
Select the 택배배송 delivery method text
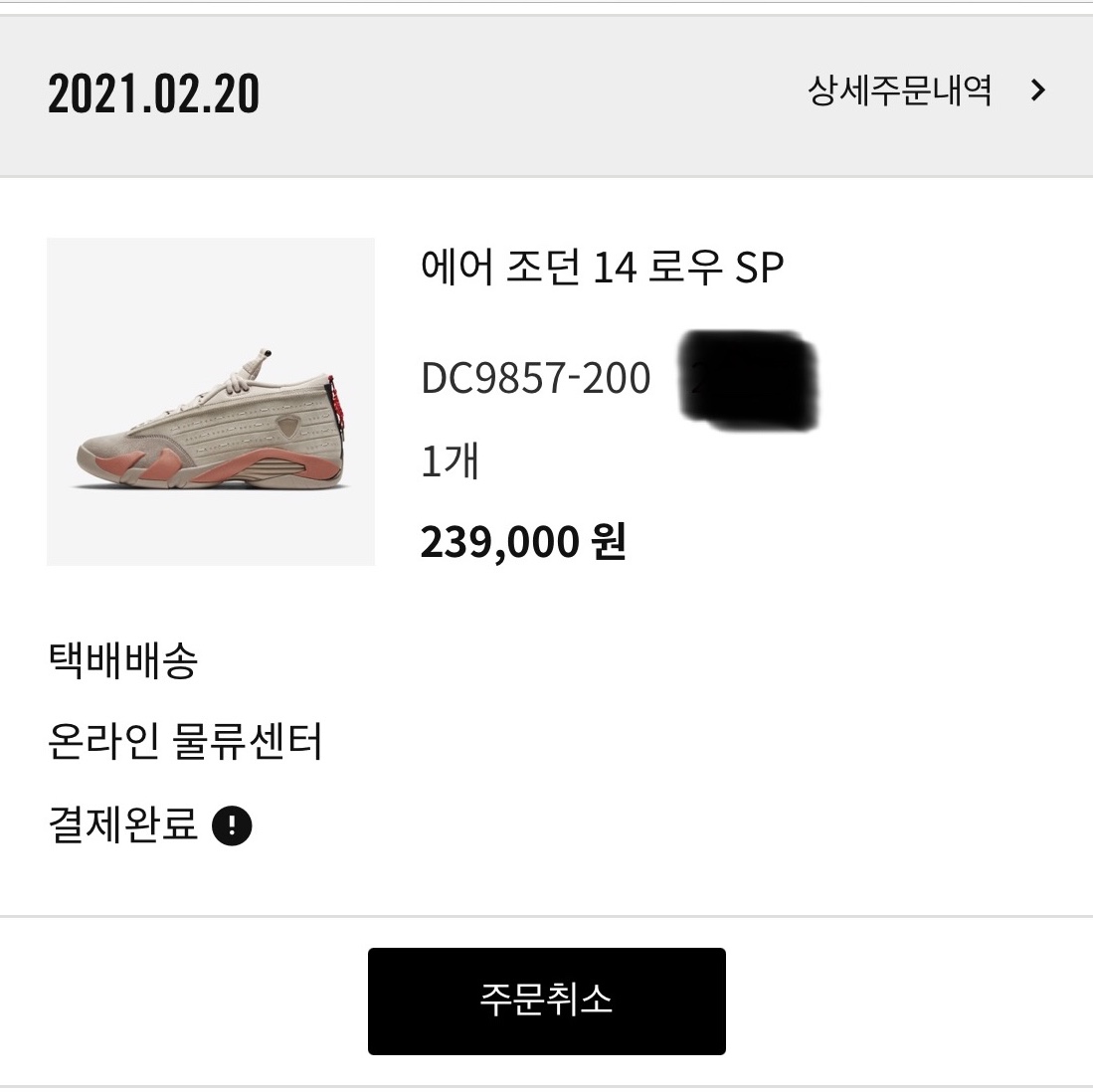[x=123, y=660]
